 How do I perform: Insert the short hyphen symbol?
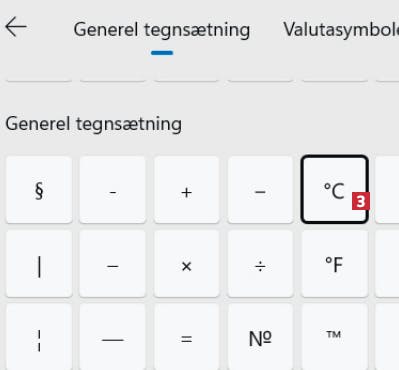[113, 190]
